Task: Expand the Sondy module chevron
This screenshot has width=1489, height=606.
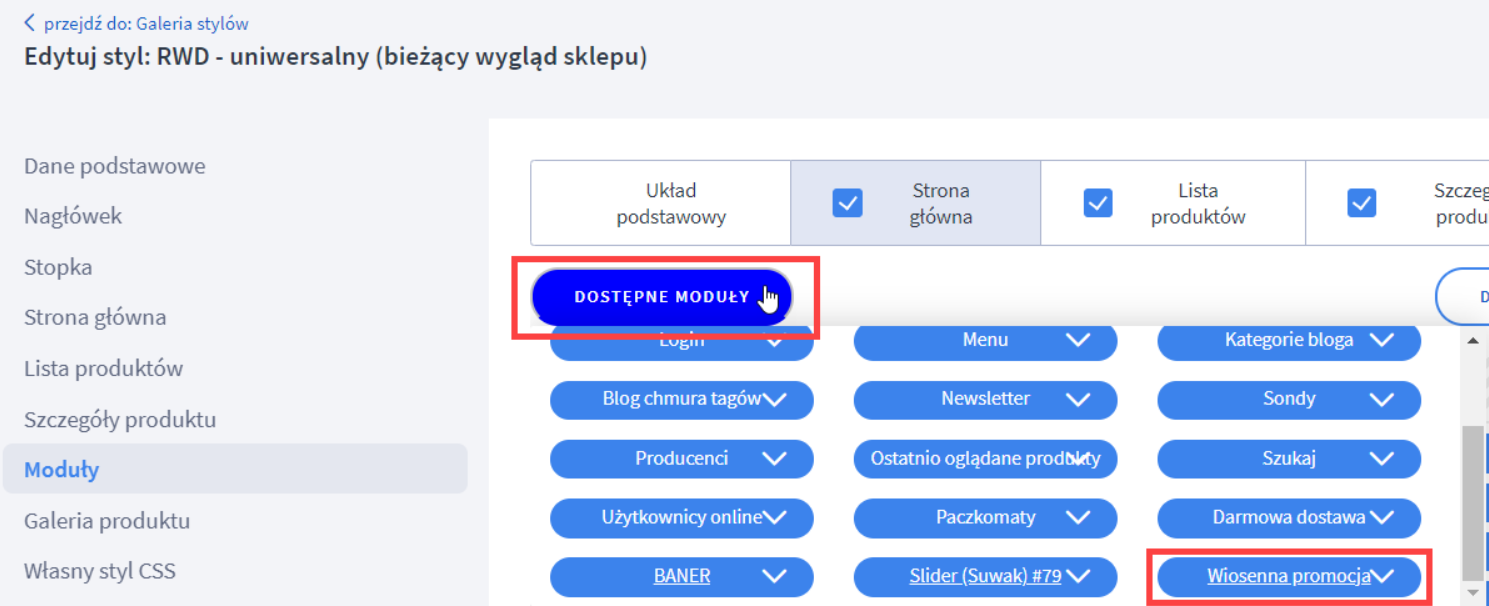Action: (x=1289, y=400)
